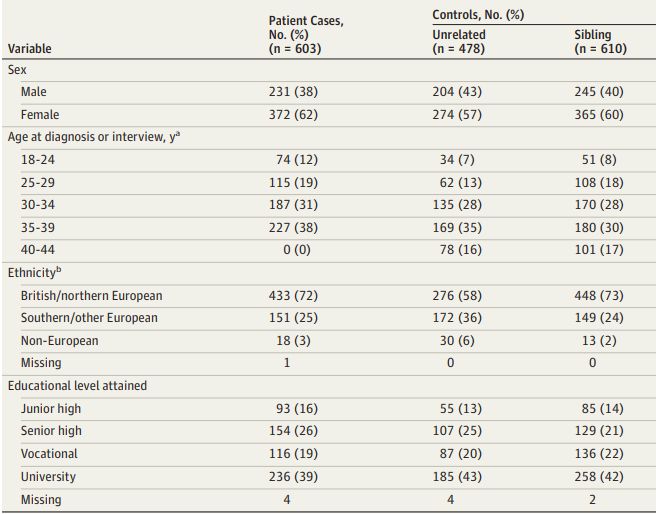This screenshot has width=656, height=514.
Task: Click the "Vocational" row label
Action: pyautogui.click(x=50, y=454)
